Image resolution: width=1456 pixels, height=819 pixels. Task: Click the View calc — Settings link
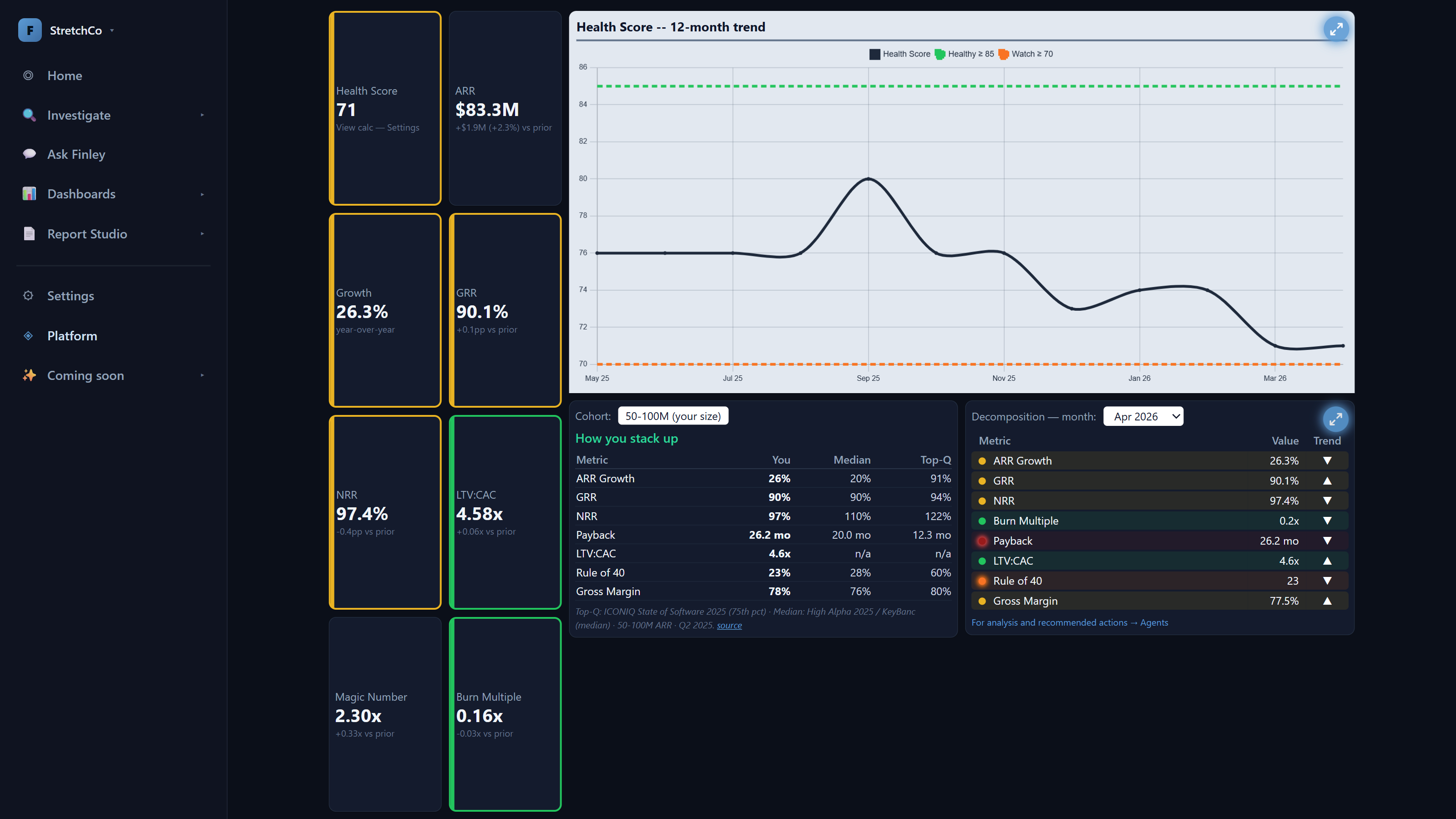378,128
